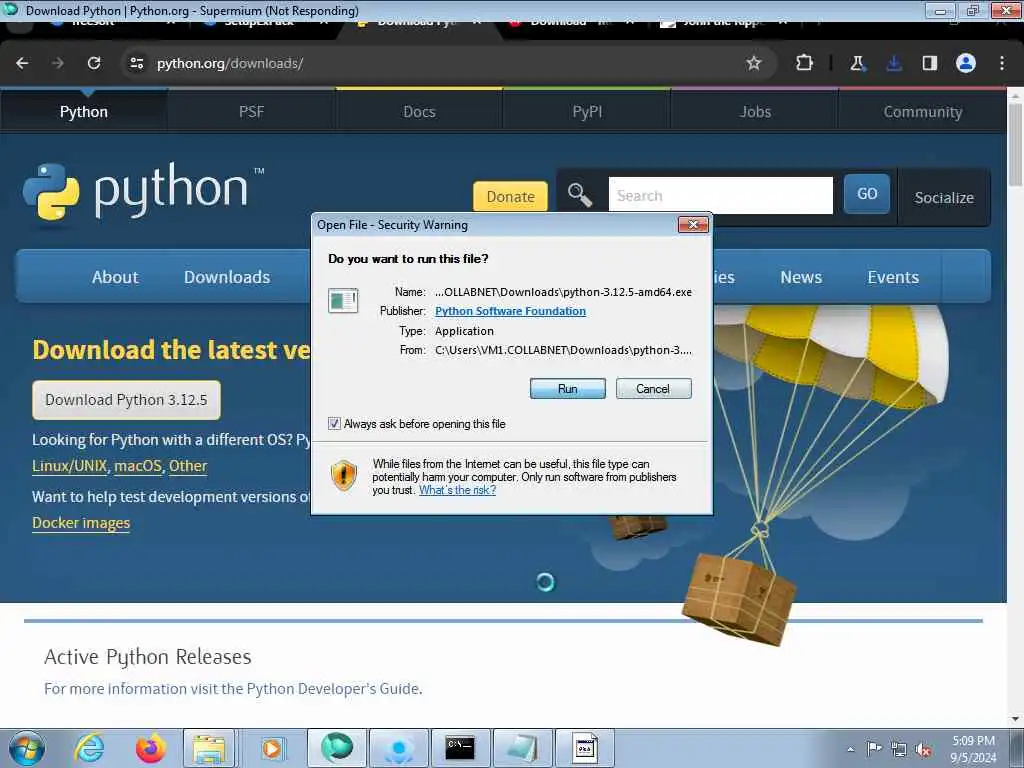The image size is (1024, 768).
Task: Open the macOS download link
Action: pos(138,466)
